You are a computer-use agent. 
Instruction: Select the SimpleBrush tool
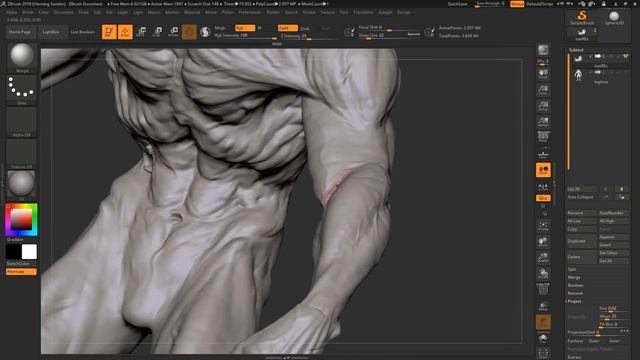[582, 18]
